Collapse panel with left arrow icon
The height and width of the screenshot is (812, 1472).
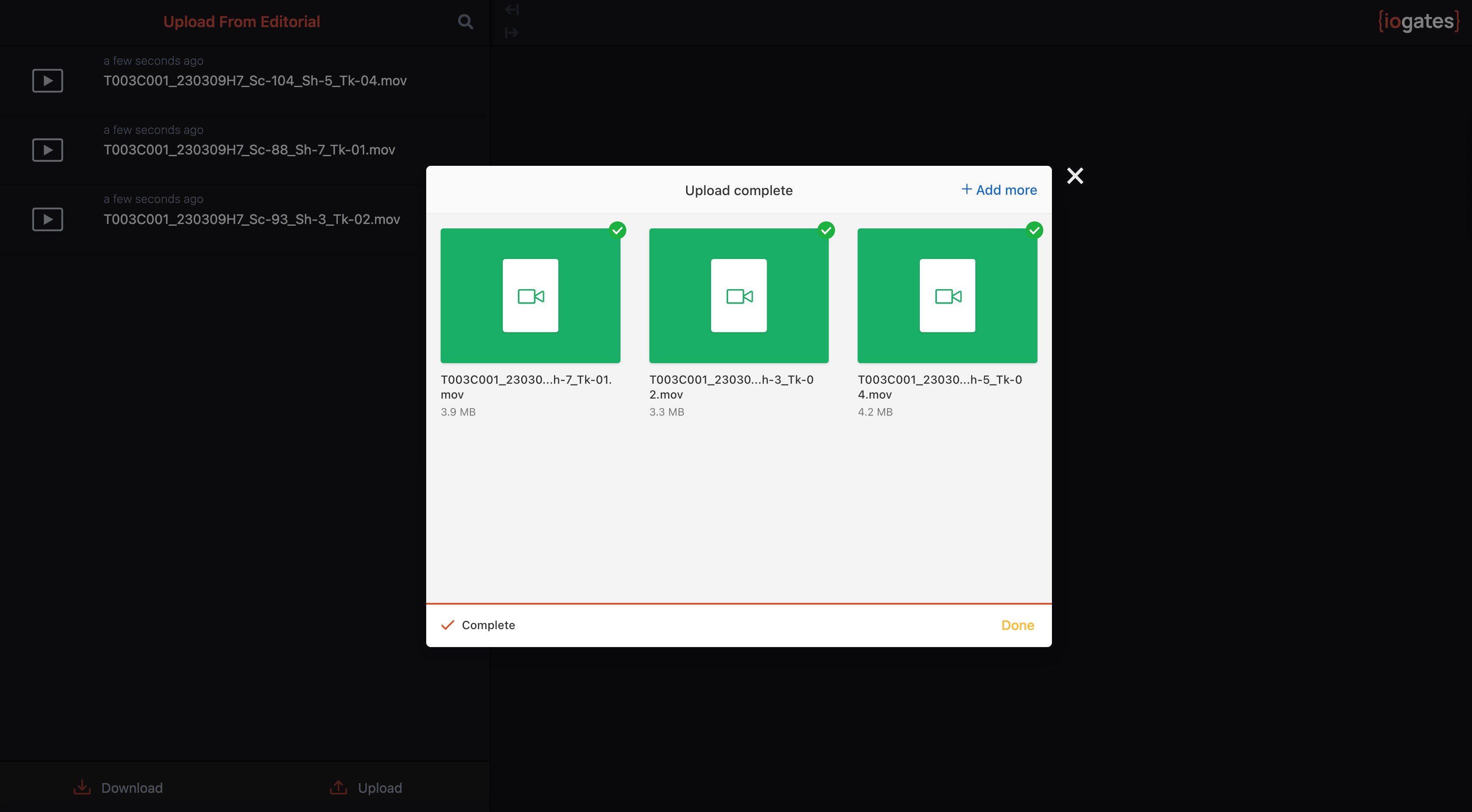click(x=512, y=10)
